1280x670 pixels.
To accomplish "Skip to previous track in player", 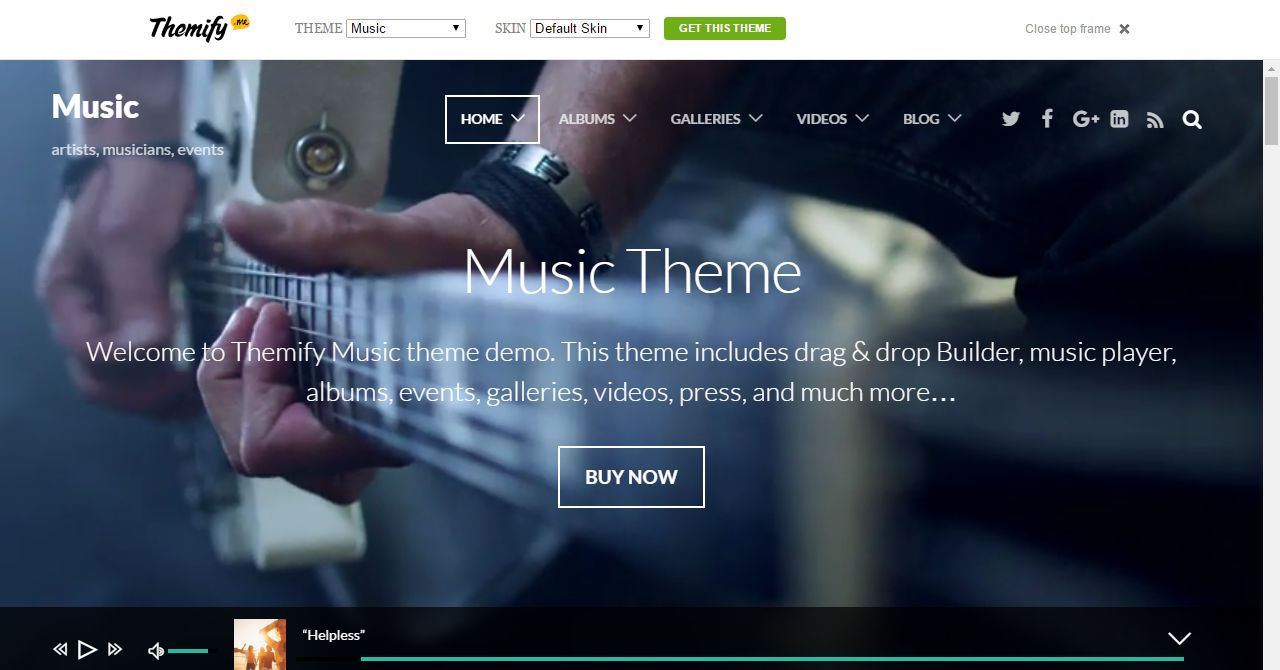I will pyautogui.click(x=60, y=650).
